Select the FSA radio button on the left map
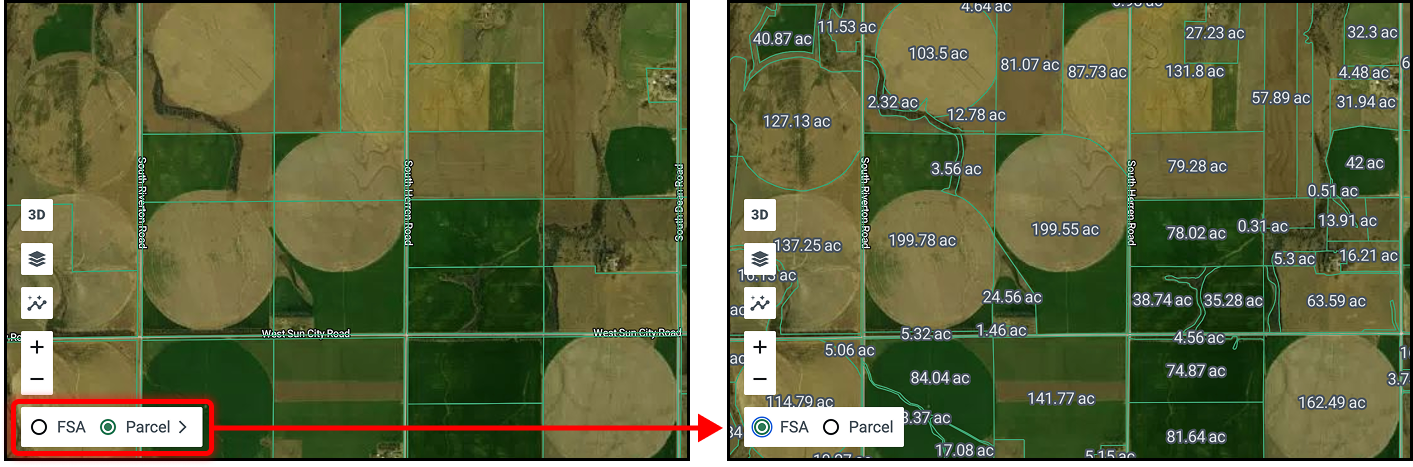 pos(39,427)
